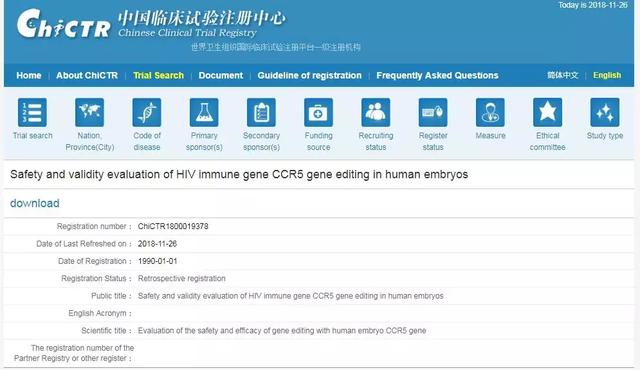Follow the download link
Screen dimensions: 640x370
tap(35, 203)
